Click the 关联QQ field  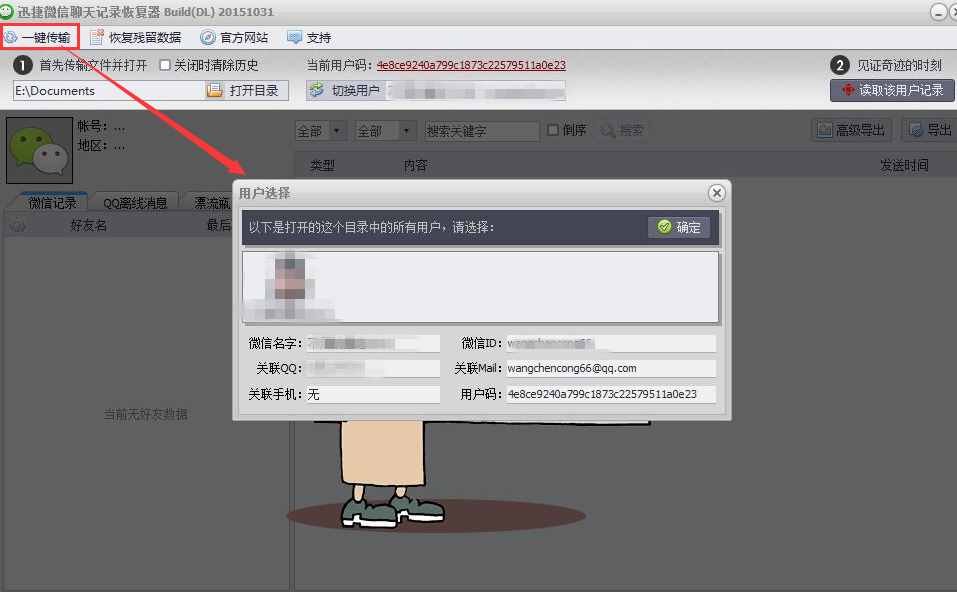coord(373,369)
